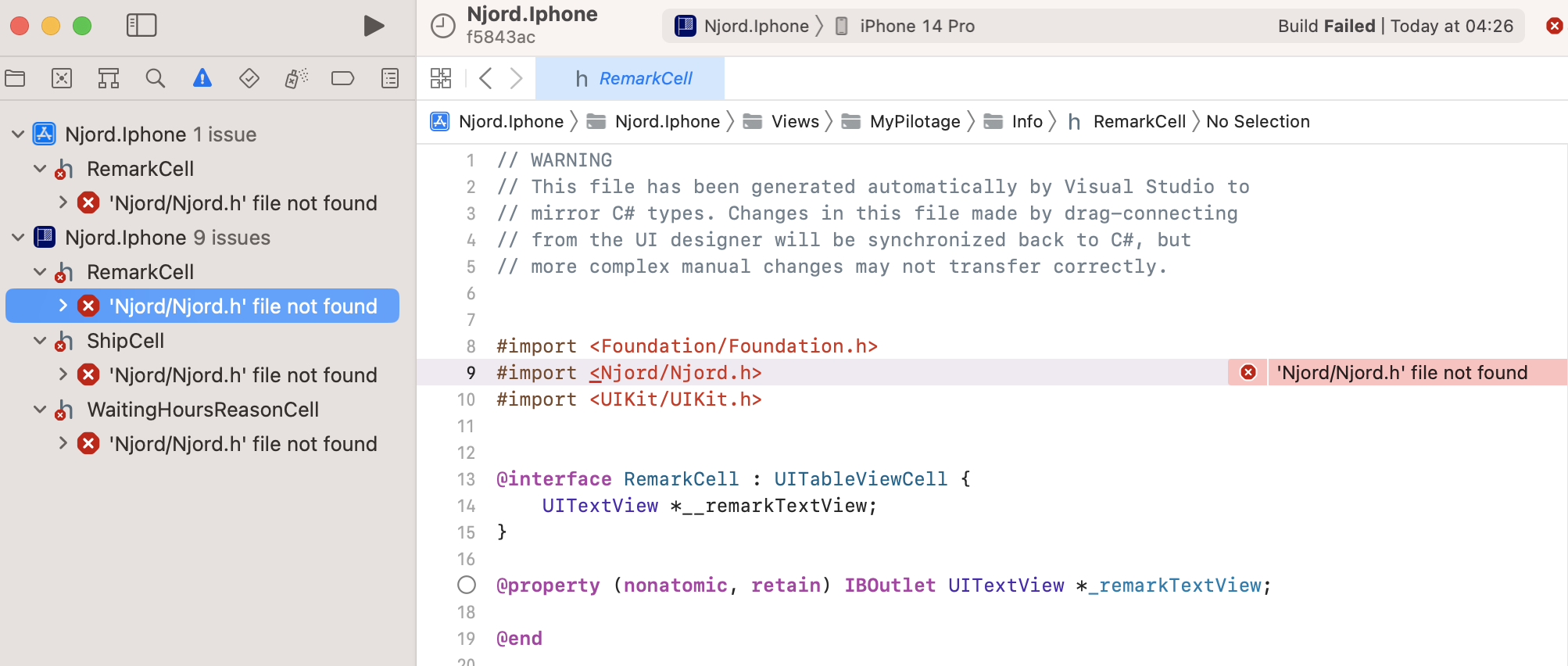
Task: Click the Build Failed status text
Action: 1326,26
